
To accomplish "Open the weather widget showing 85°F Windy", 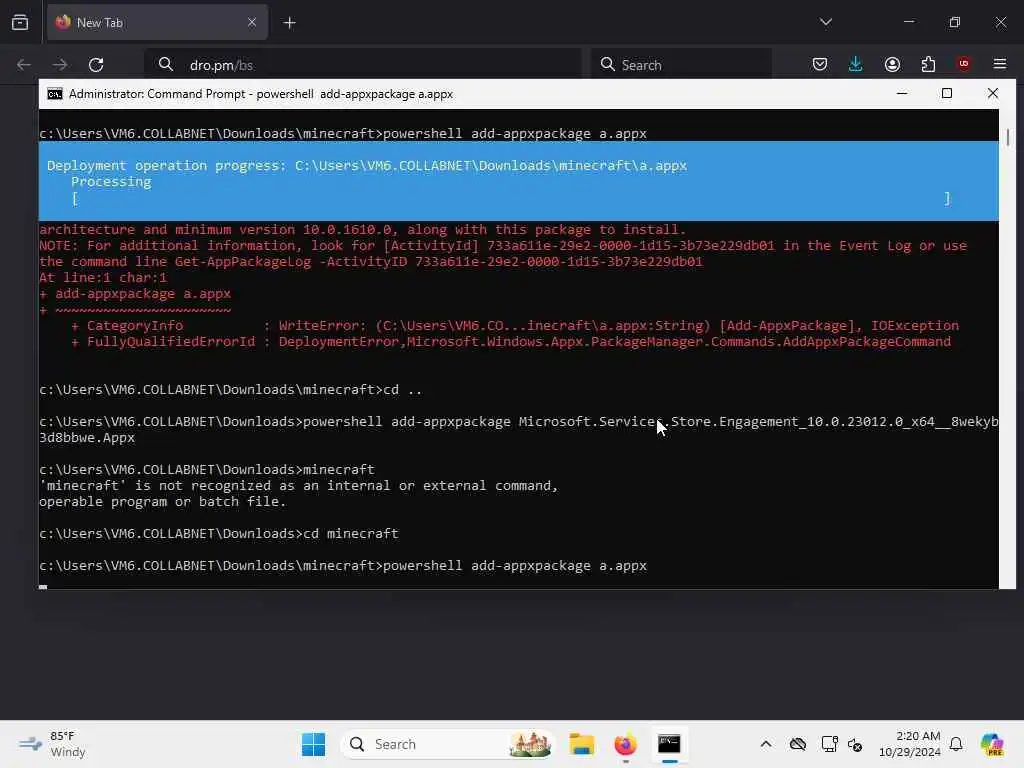I will pyautogui.click(x=53, y=744).
